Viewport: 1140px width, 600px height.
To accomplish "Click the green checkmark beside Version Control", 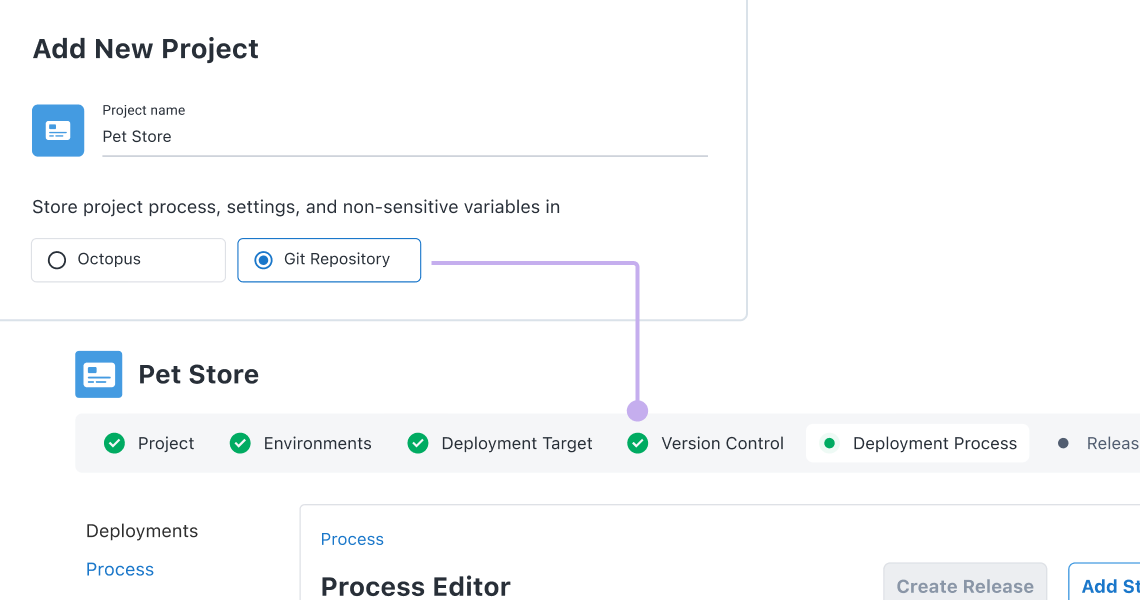I will tap(638, 443).
